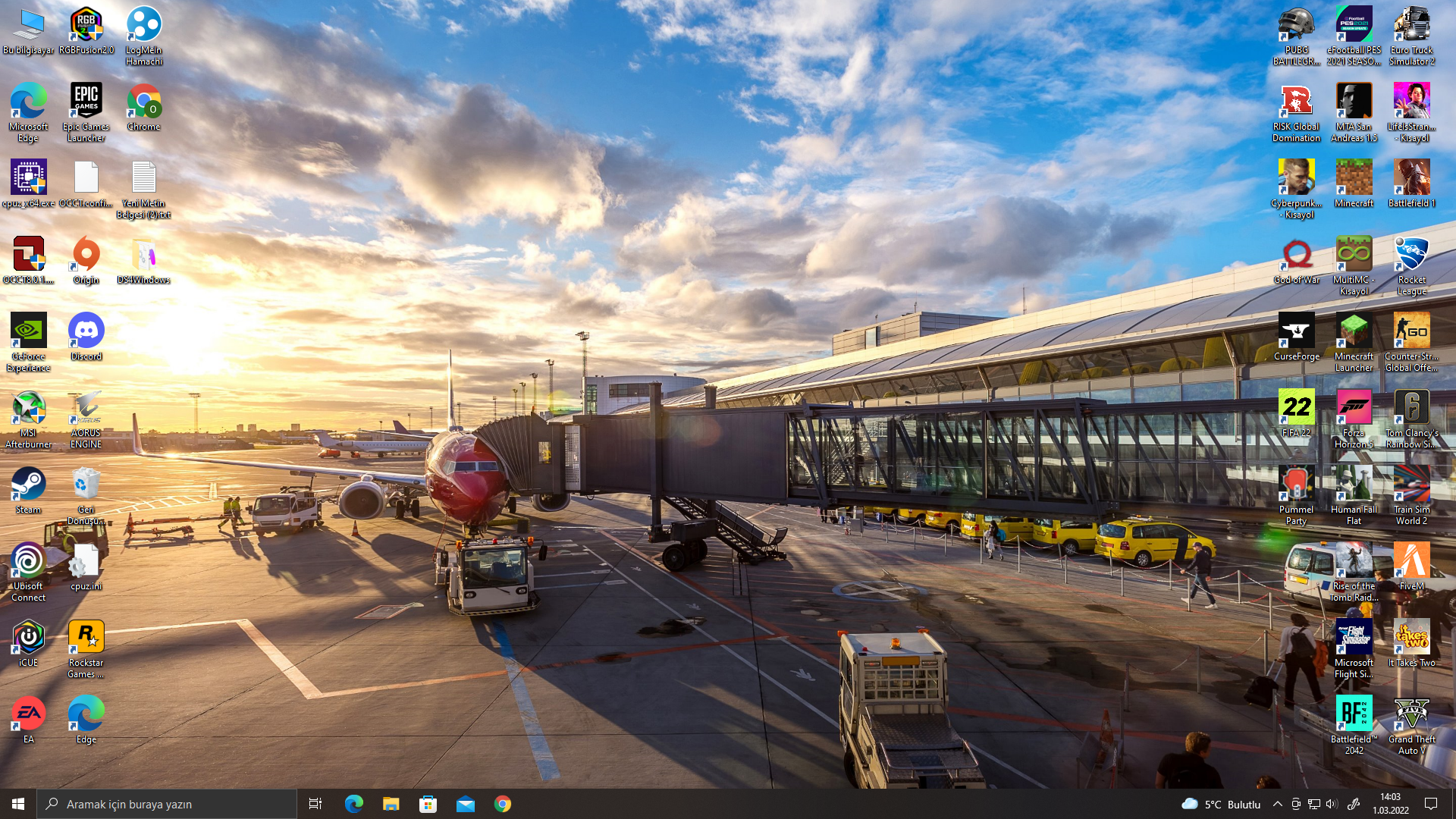Select the Ubisoft Connect icon
The image size is (1456, 819).
tap(28, 562)
